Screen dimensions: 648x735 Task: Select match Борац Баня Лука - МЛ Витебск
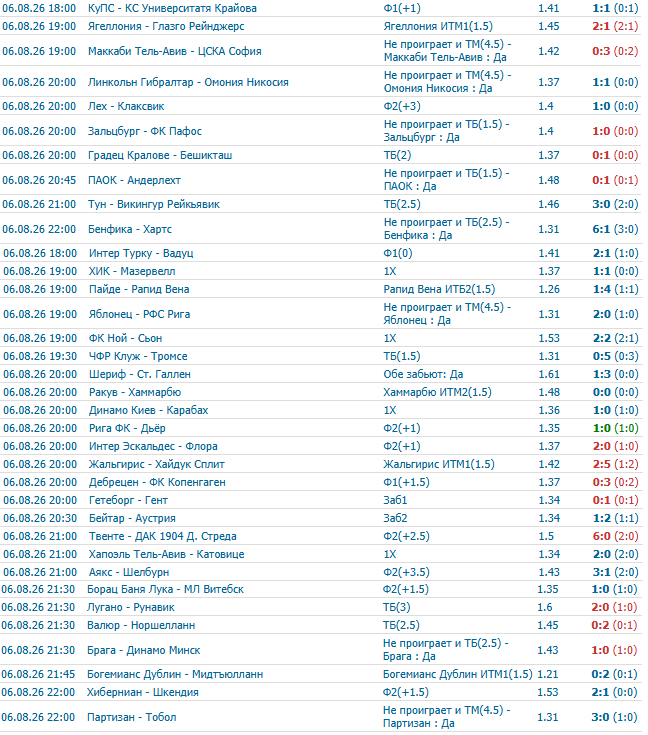[165, 590]
